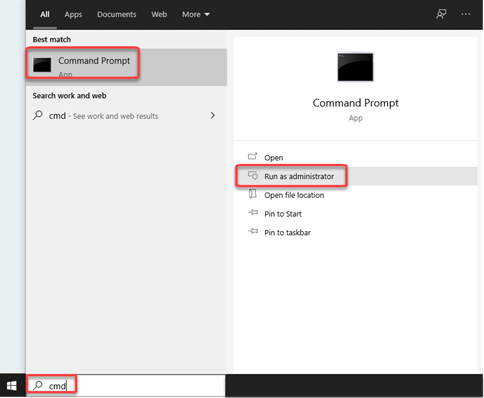Click the feedback person icon in top bar
The image size is (484, 398).
[441, 14]
